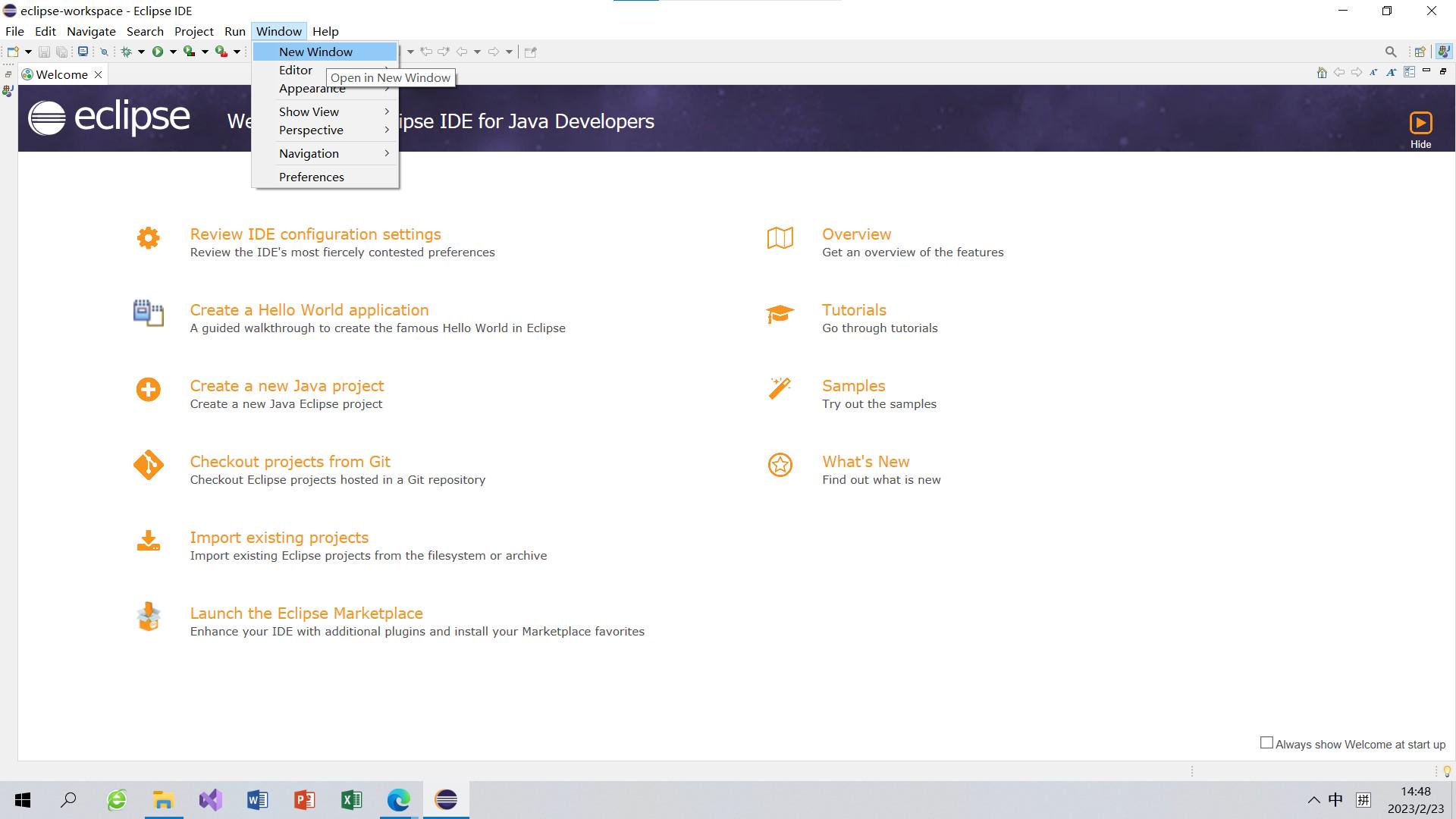Open the Help menu
The image size is (1456, 819).
tap(325, 31)
